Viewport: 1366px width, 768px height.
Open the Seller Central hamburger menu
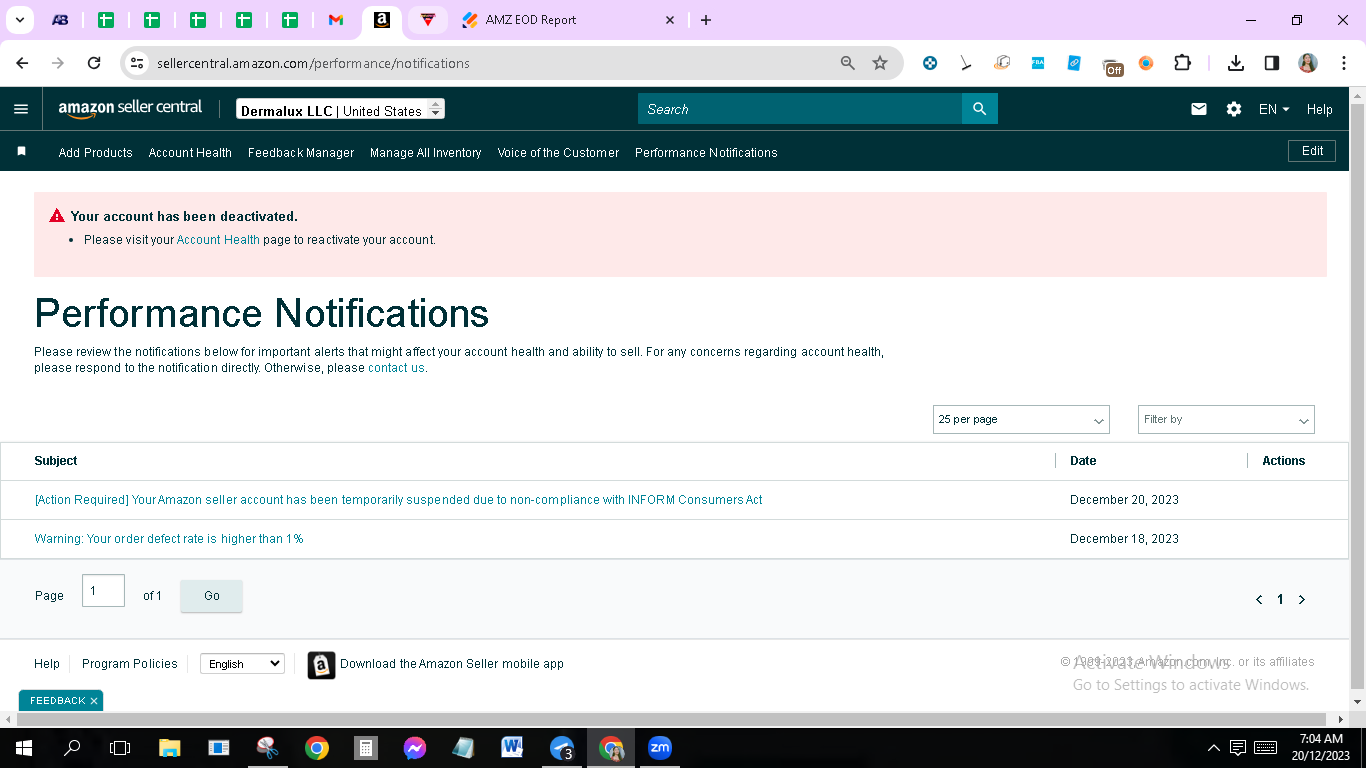(x=21, y=109)
